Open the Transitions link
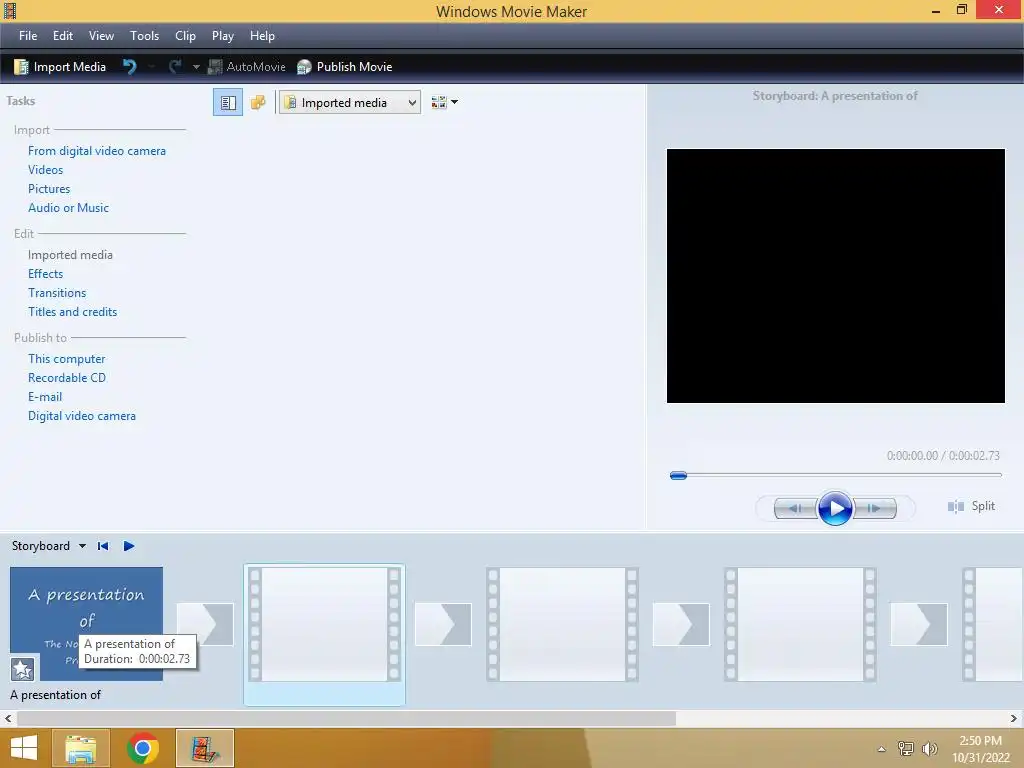The width and height of the screenshot is (1024, 768). click(x=57, y=293)
